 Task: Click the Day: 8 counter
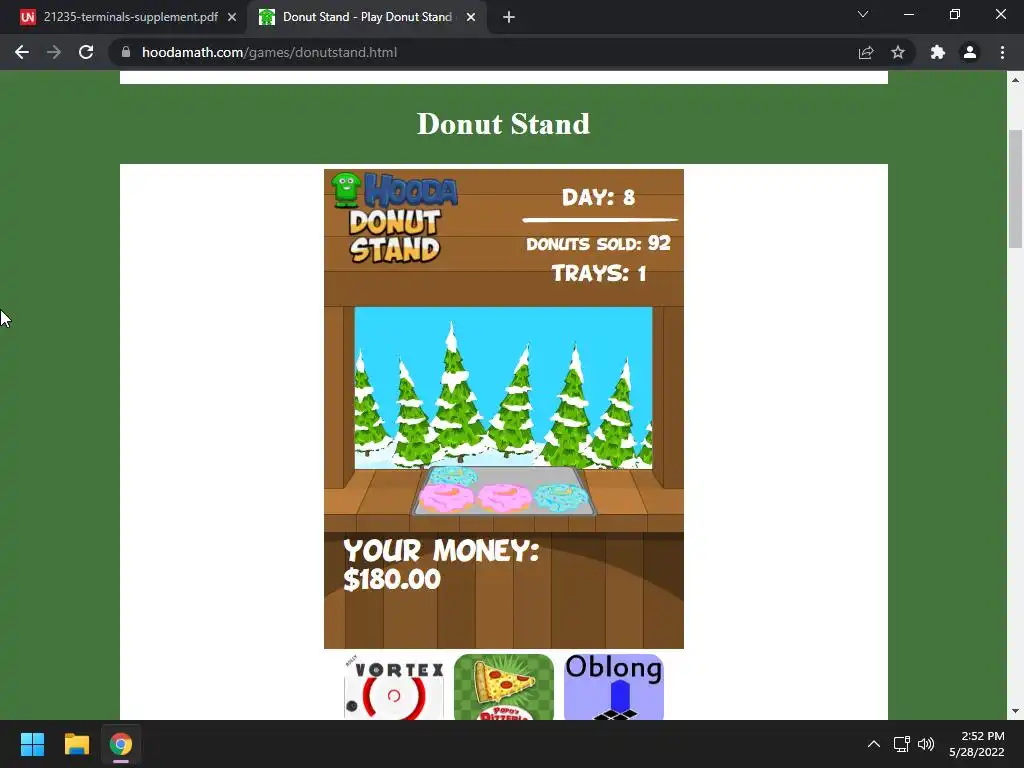(598, 197)
